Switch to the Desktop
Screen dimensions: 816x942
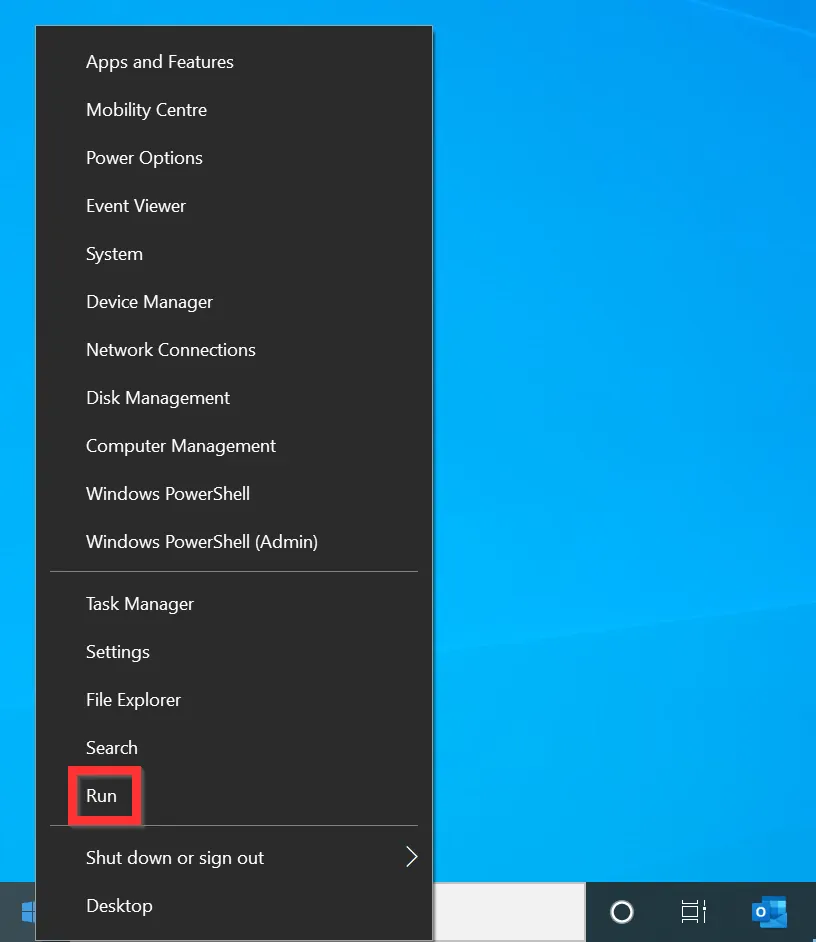tap(119, 905)
